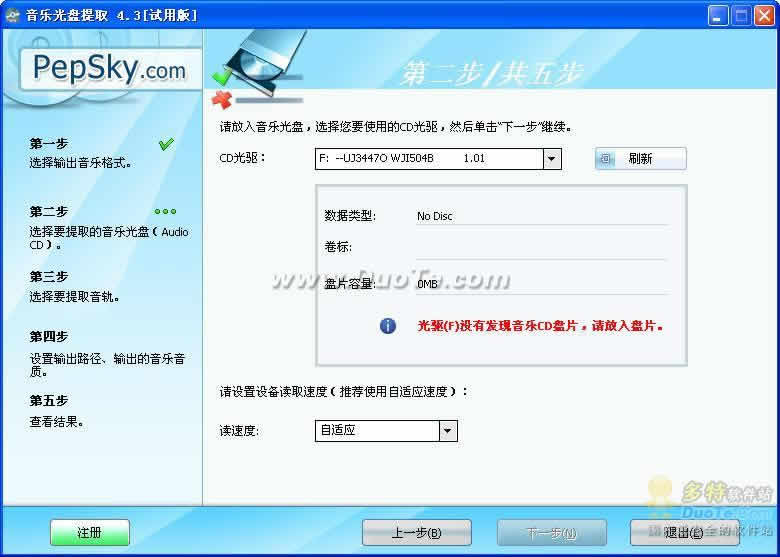Viewport: 780px width, 557px height.
Task: Select the 第四步 step heading
Action: (49, 337)
